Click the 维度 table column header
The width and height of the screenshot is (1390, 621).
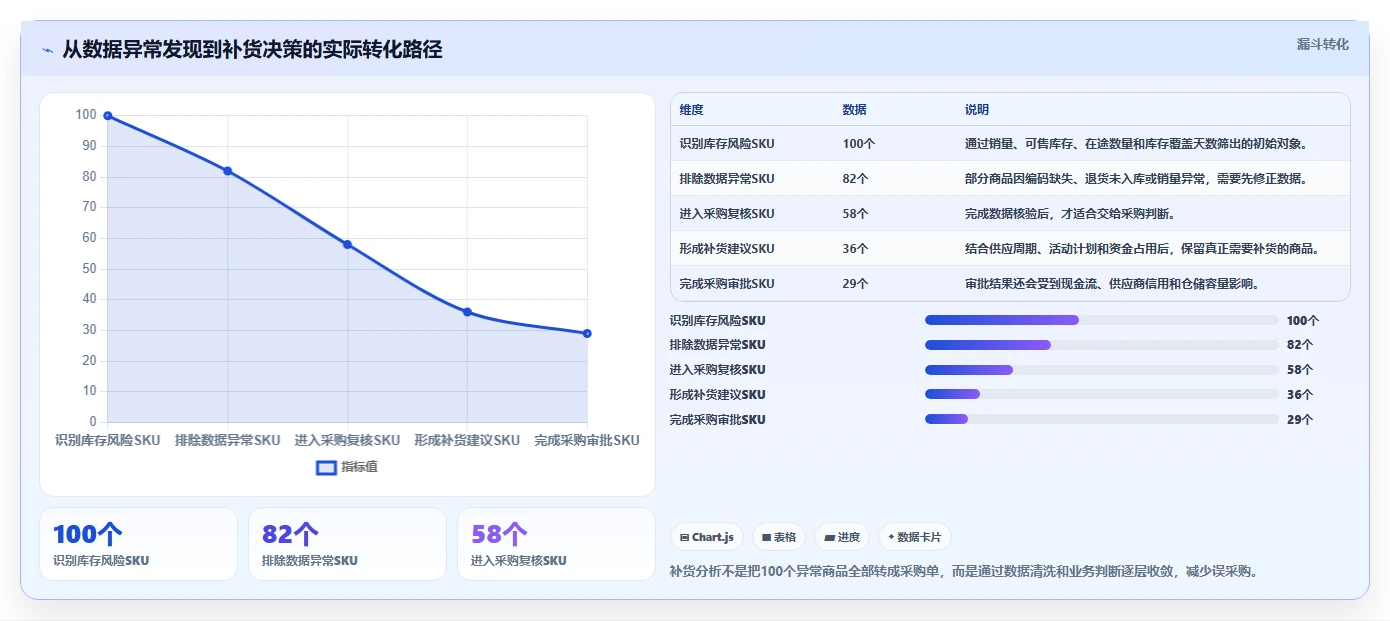691,110
